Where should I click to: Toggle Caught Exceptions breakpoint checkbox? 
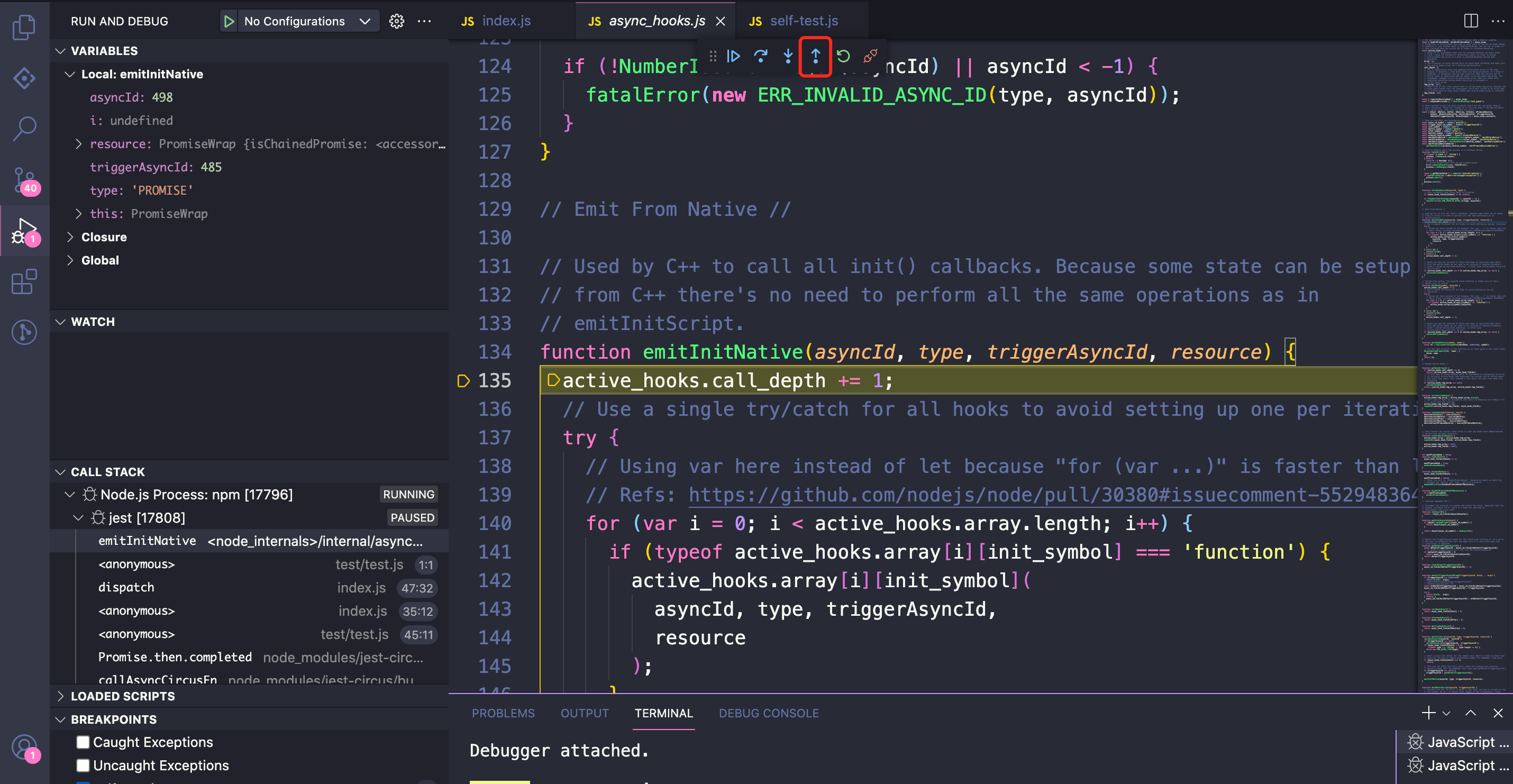click(x=83, y=742)
